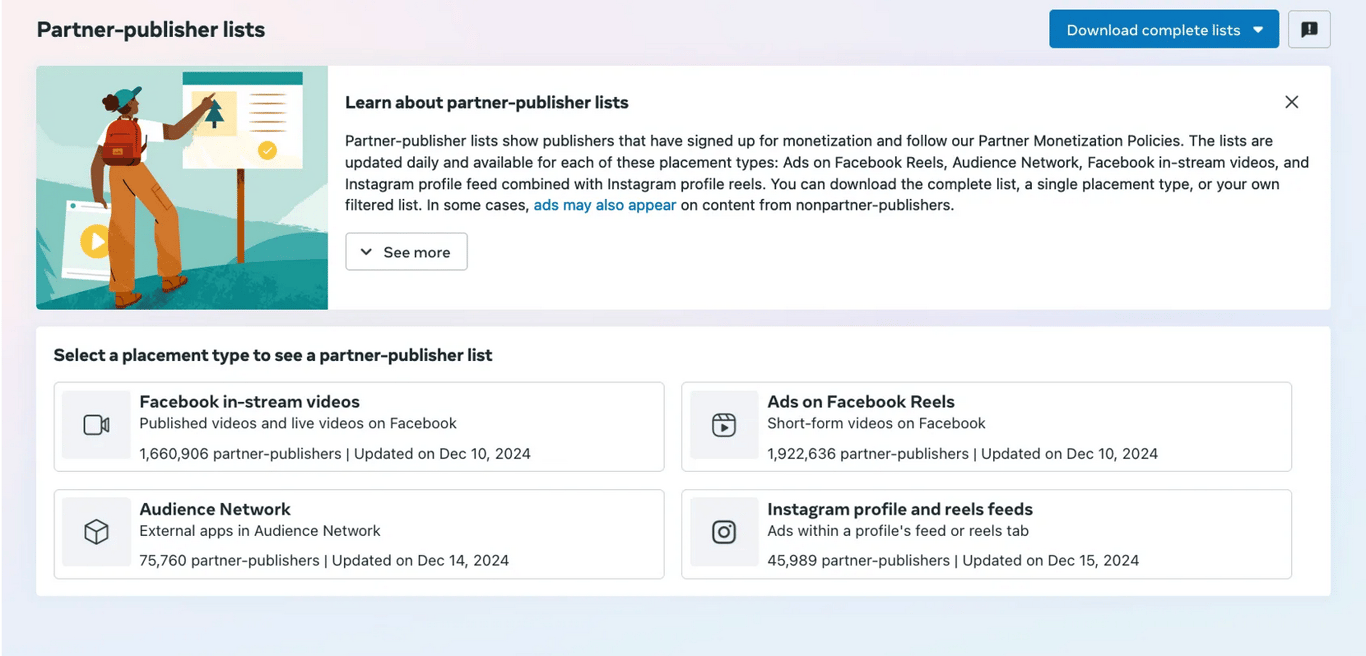Dismiss the Learn about partner-publisher lists banner
Viewport: 1366px width, 656px height.
[x=1292, y=102]
